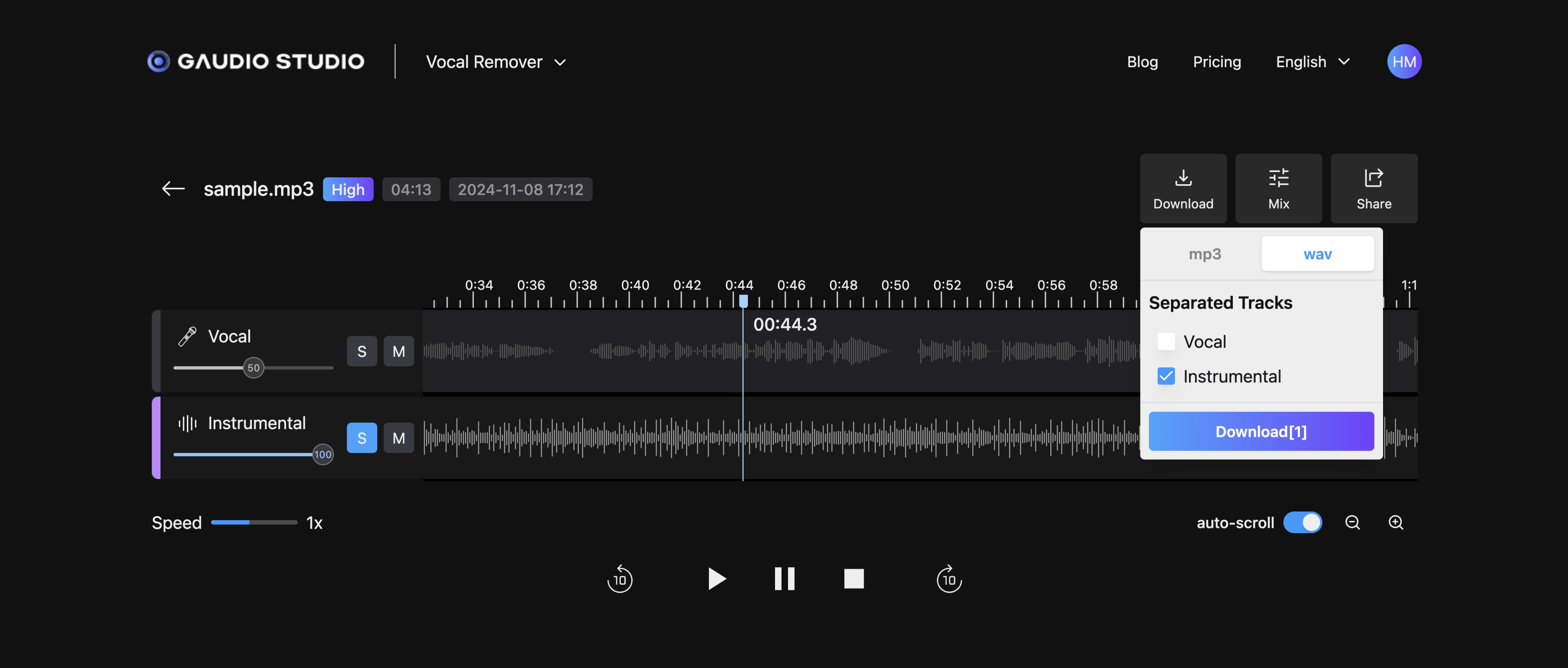The image size is (1568, 668).
Task: Click Download[1] to save Instrumental track
Action: (1261, 431)
